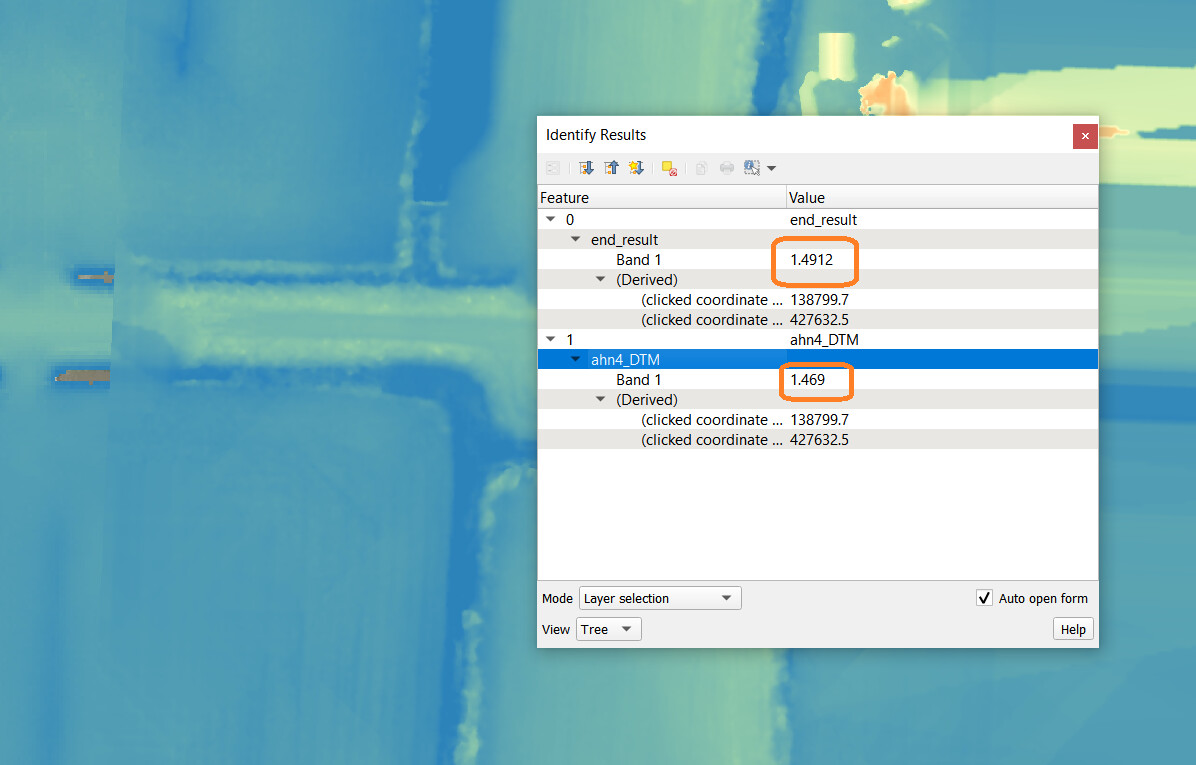Viewport: 1196px width, 765px height.
Task: Clear the identify results
Action: click(x=668, y=168)
